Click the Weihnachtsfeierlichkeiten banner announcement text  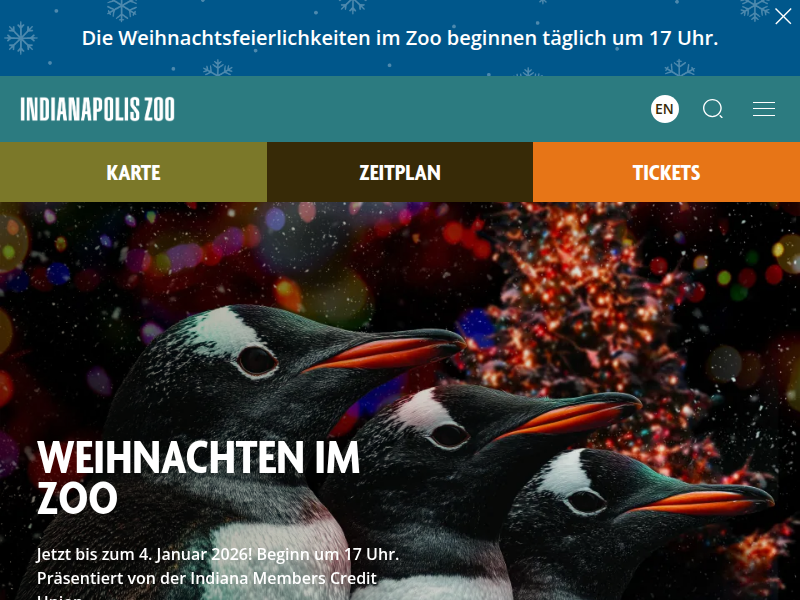pos(400,38)
